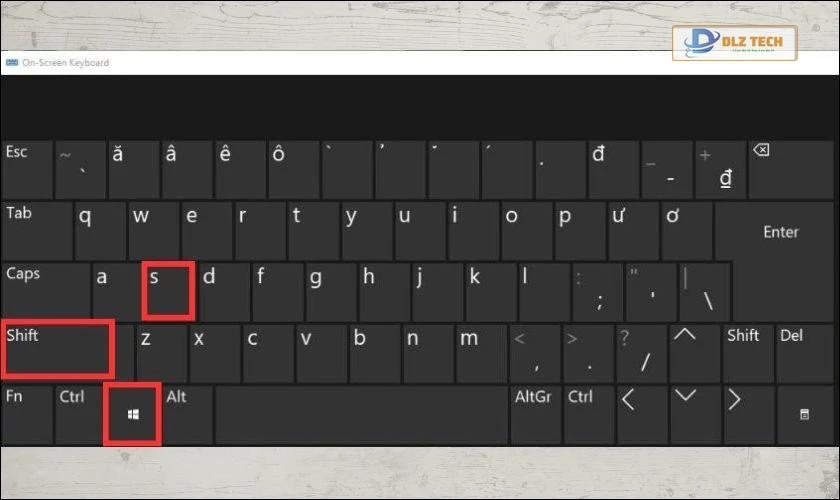Click the down arrow key
The image size is (840, 500).
click(694, 415)
